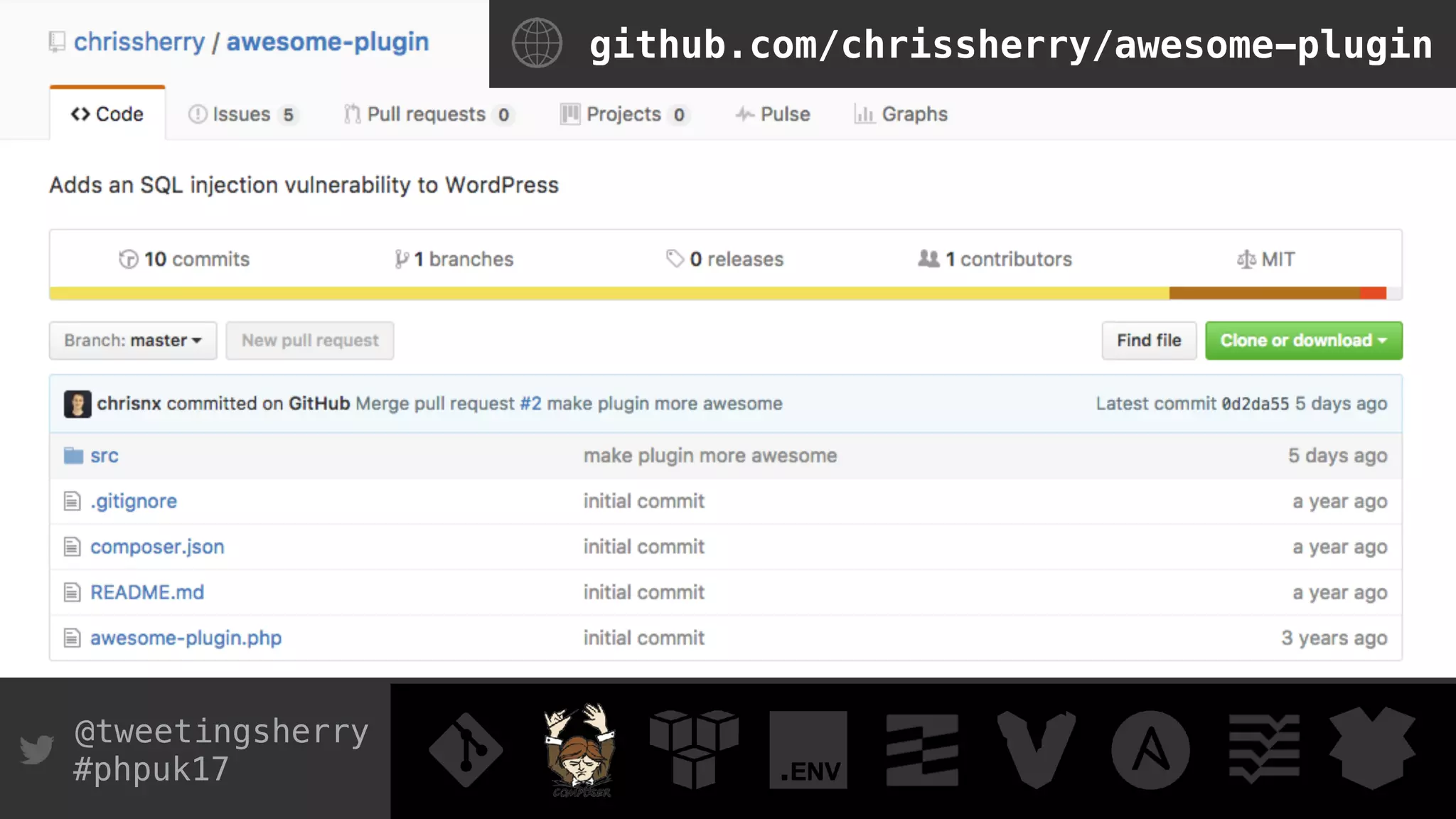Screen dimensions: 1456x819
Task: Open the MIT license link
Action: click(x=1278, y=259)
